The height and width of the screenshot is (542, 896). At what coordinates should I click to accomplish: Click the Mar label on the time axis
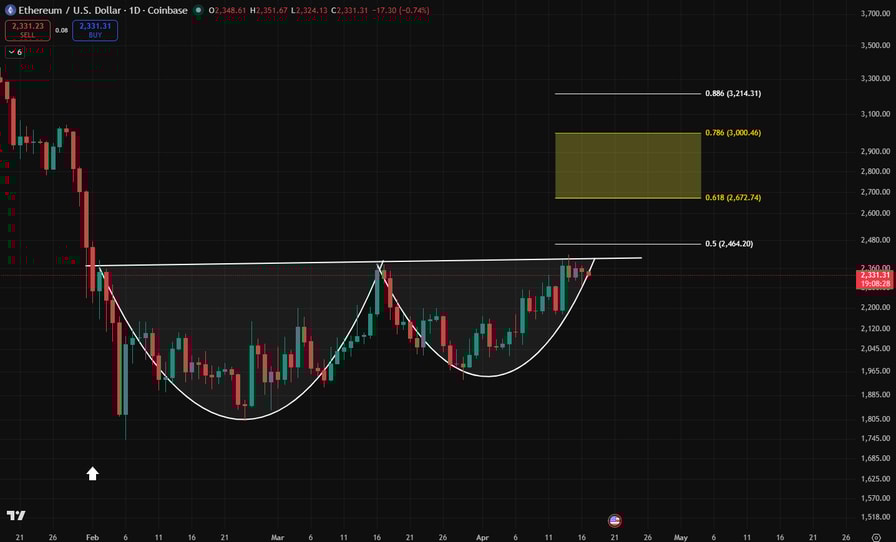pyautogui.click(x=277, y=537)
